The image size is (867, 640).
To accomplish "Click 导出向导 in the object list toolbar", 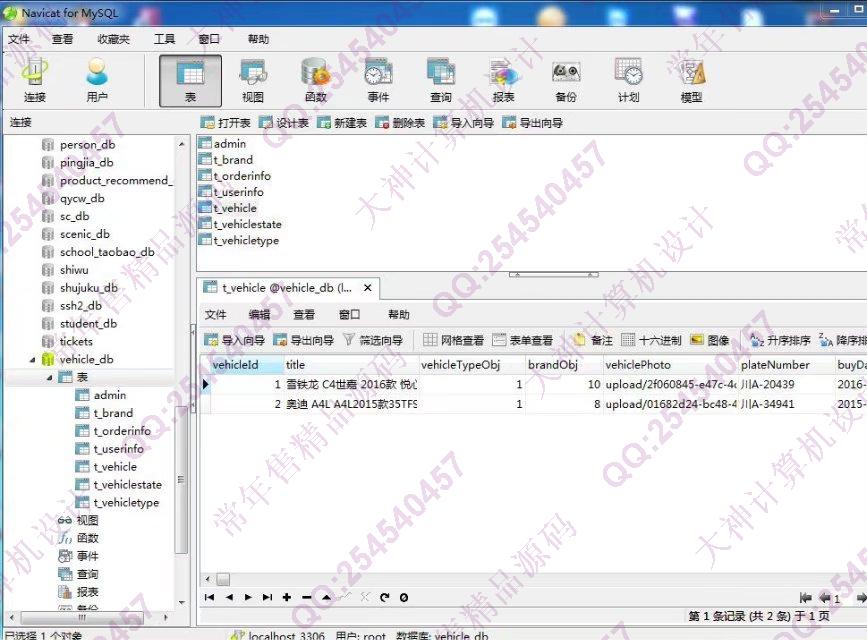I will pyautogui.click(x=532, y=123).
